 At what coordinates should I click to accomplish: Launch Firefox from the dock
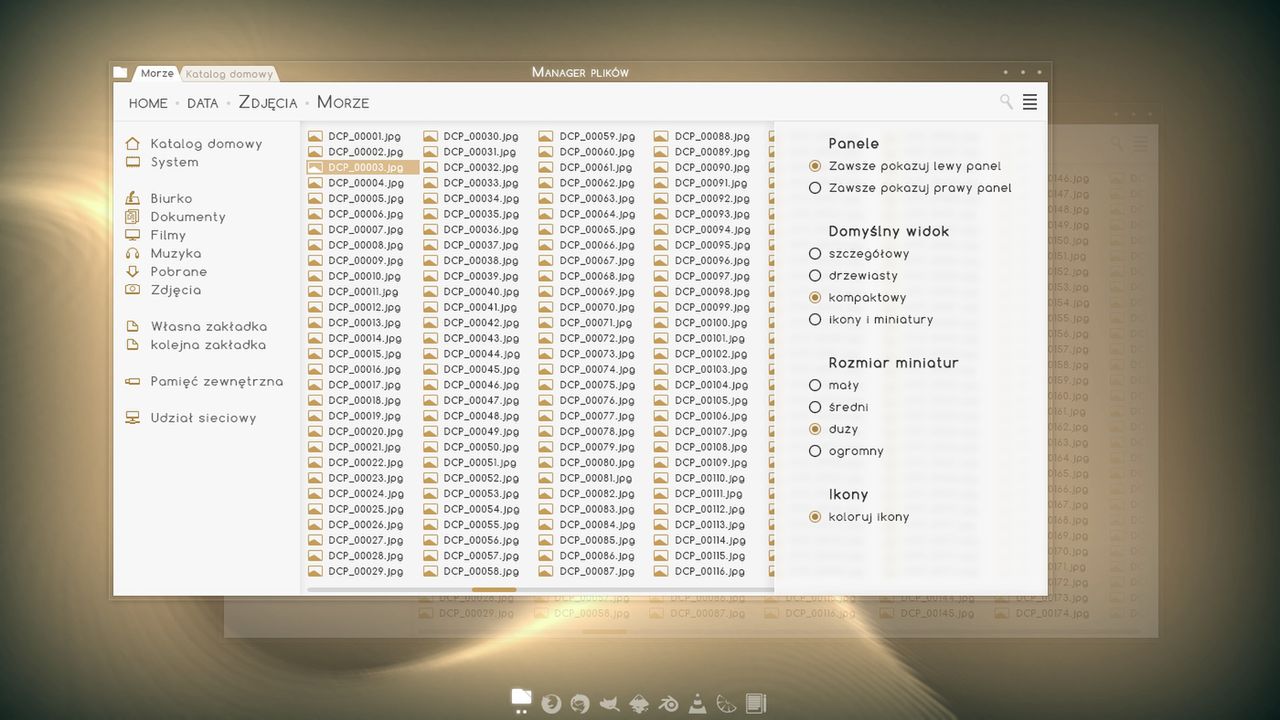[x=550, y=704]
